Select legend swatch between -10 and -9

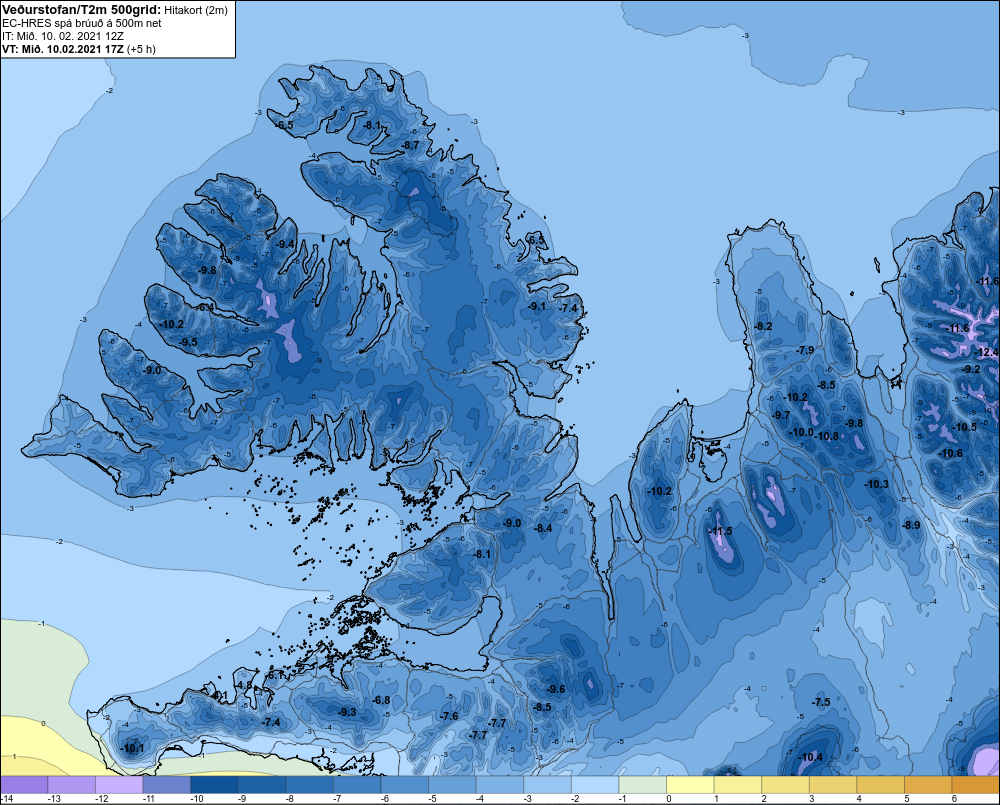[x=214, y=785]
